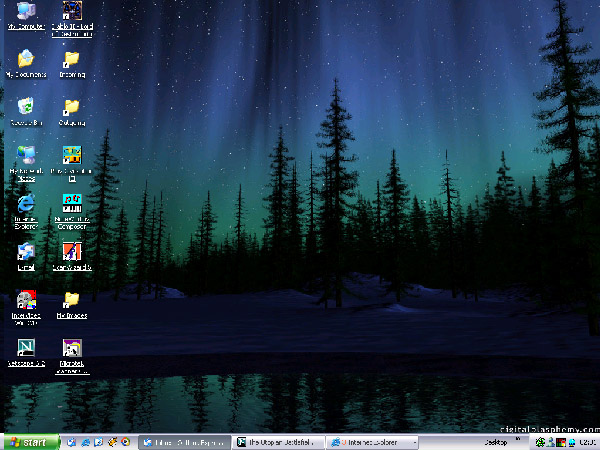The width and height of the screenshot is (600, 450).
Task: Open the Recycle Bin icon
Action: coord(25,107)
